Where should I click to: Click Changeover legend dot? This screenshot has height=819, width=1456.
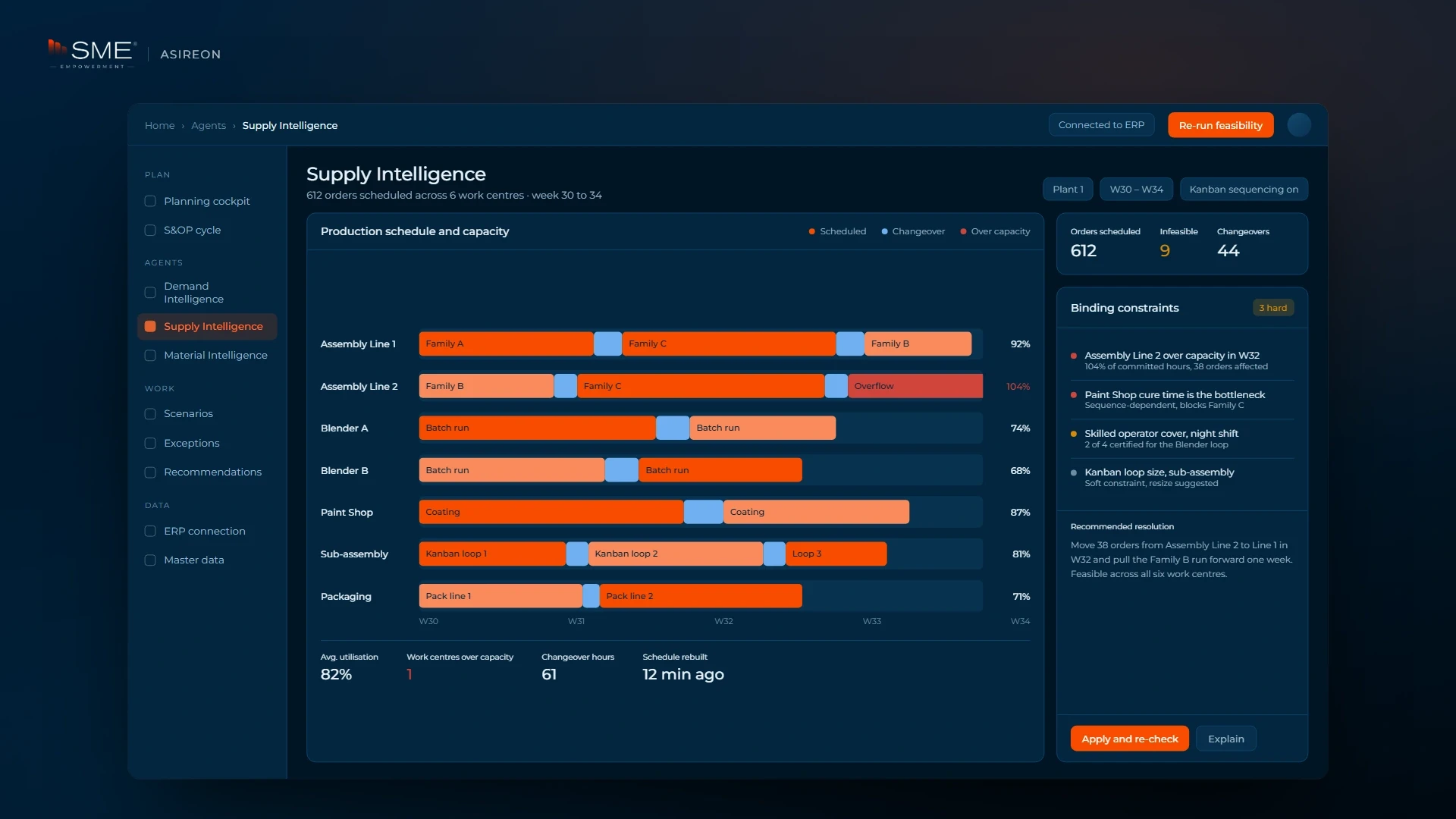[884, 231]
